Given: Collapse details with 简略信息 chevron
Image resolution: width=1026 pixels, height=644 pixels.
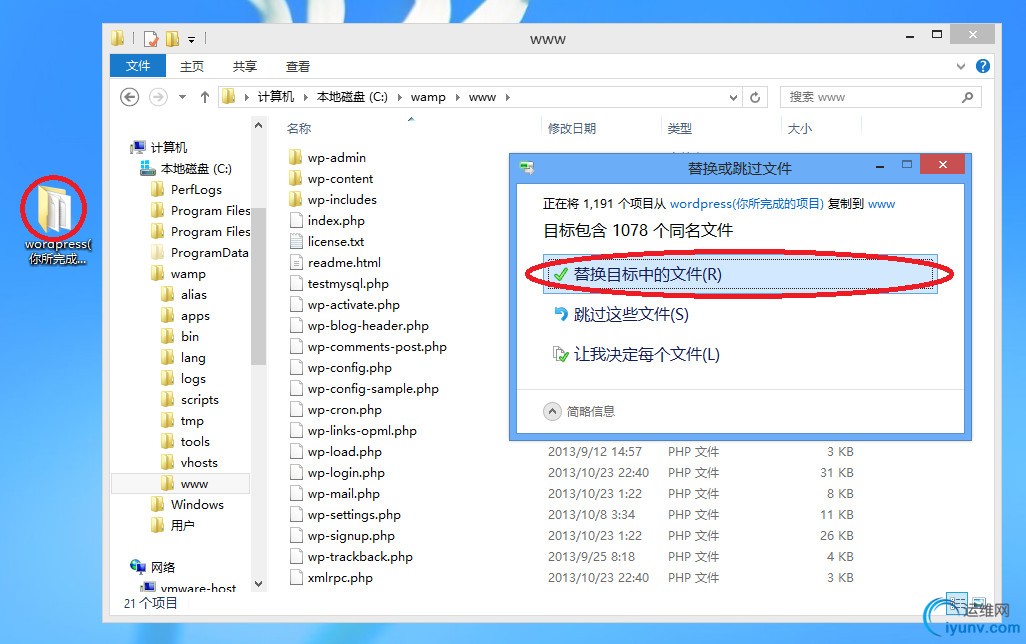Looking at the screenshot, I should [x=552, y=411].
